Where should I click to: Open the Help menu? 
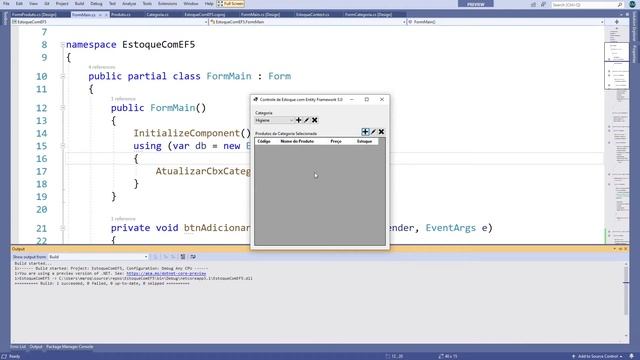click(x=209, y=4)
